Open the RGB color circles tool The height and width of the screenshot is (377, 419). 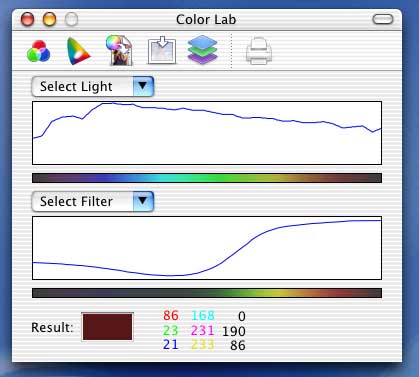pyautogui.click(x=39, y=51)
